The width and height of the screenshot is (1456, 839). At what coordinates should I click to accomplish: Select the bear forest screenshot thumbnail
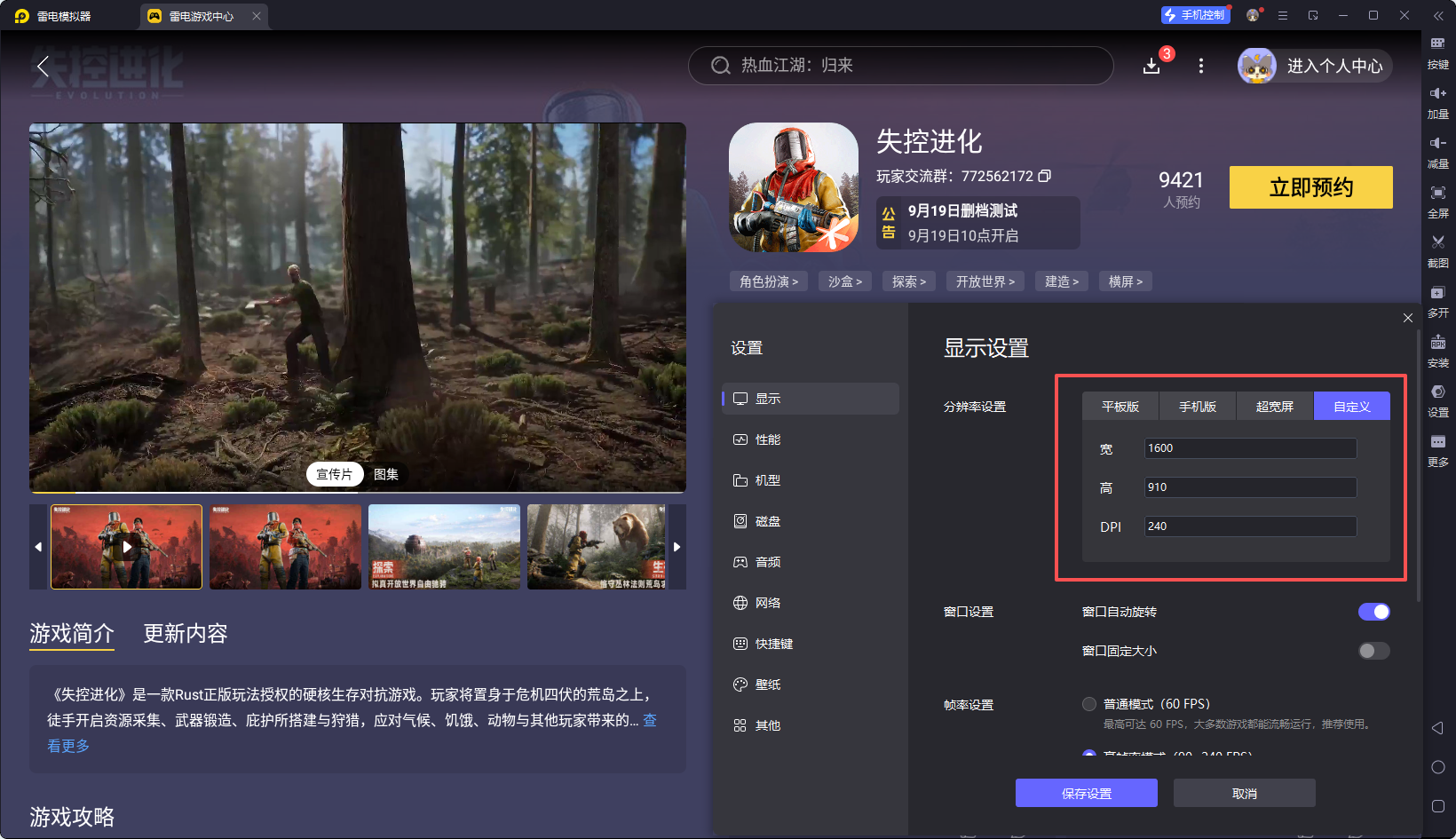[597, 547]
